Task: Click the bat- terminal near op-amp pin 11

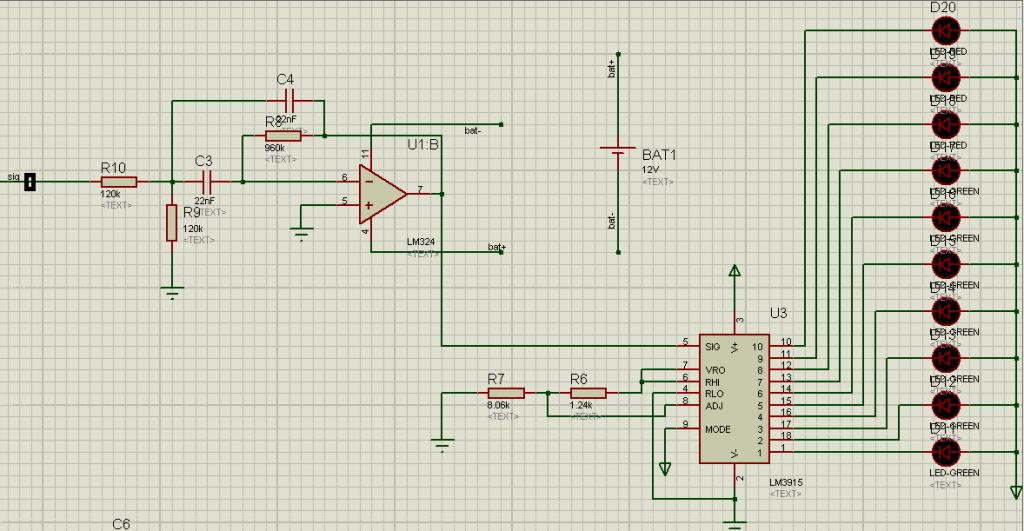Action: (x=501, y=124)
